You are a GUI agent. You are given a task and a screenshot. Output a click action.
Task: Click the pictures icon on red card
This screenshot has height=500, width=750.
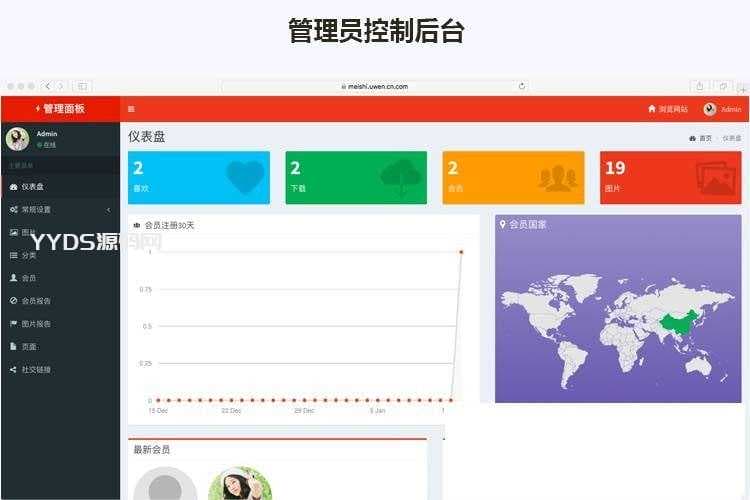coord(716,178)
